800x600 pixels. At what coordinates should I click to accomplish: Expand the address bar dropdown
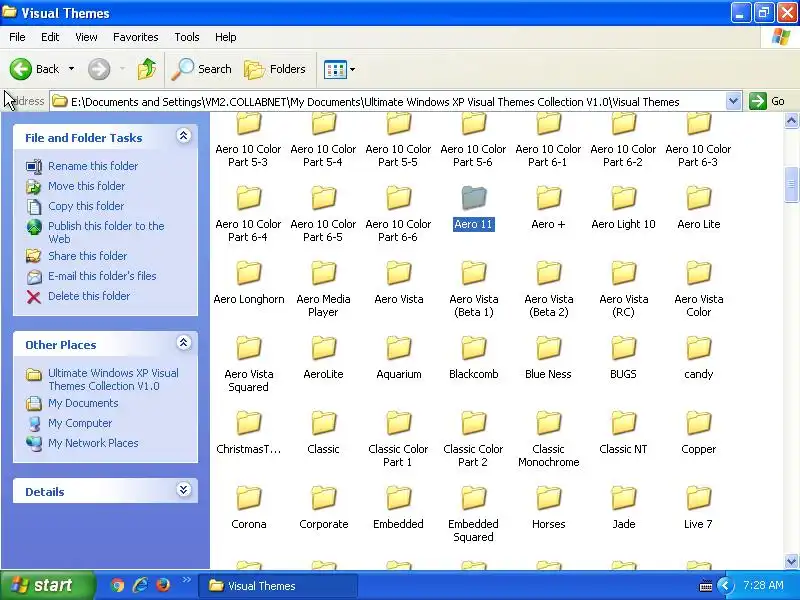(733, 101)
